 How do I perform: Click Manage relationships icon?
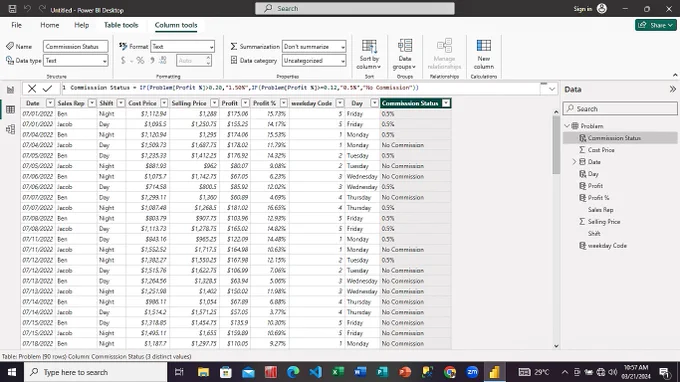[x=445, y=46]
